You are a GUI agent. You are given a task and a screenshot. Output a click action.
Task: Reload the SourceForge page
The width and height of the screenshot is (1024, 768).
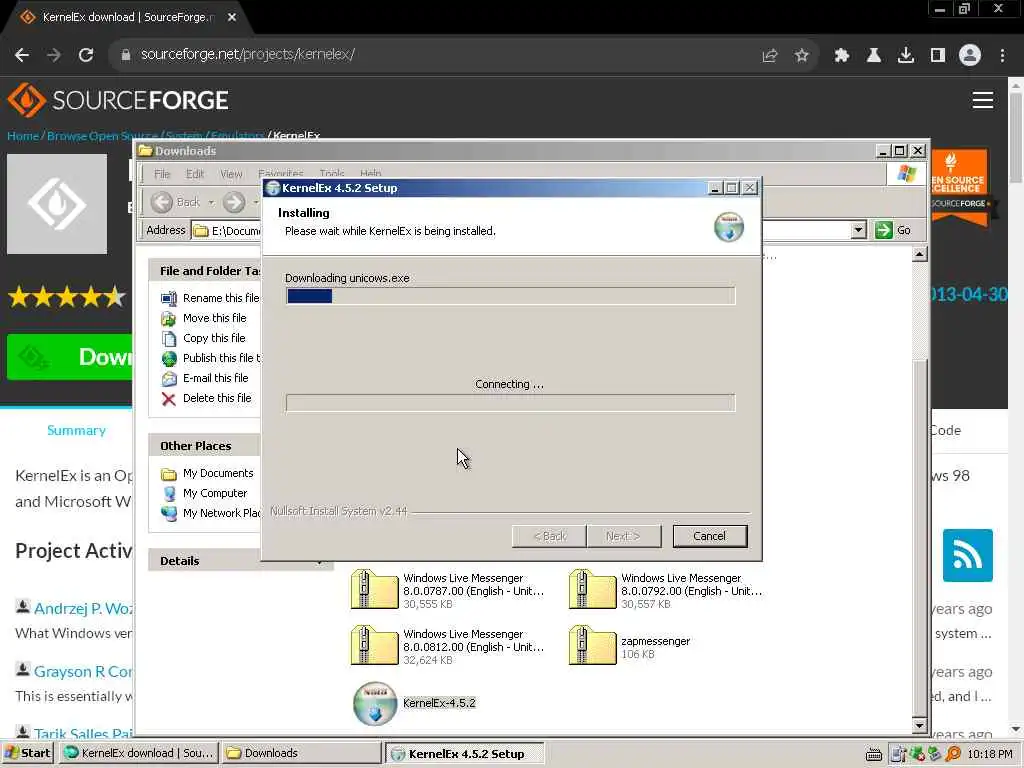click(x=86, y=56)
